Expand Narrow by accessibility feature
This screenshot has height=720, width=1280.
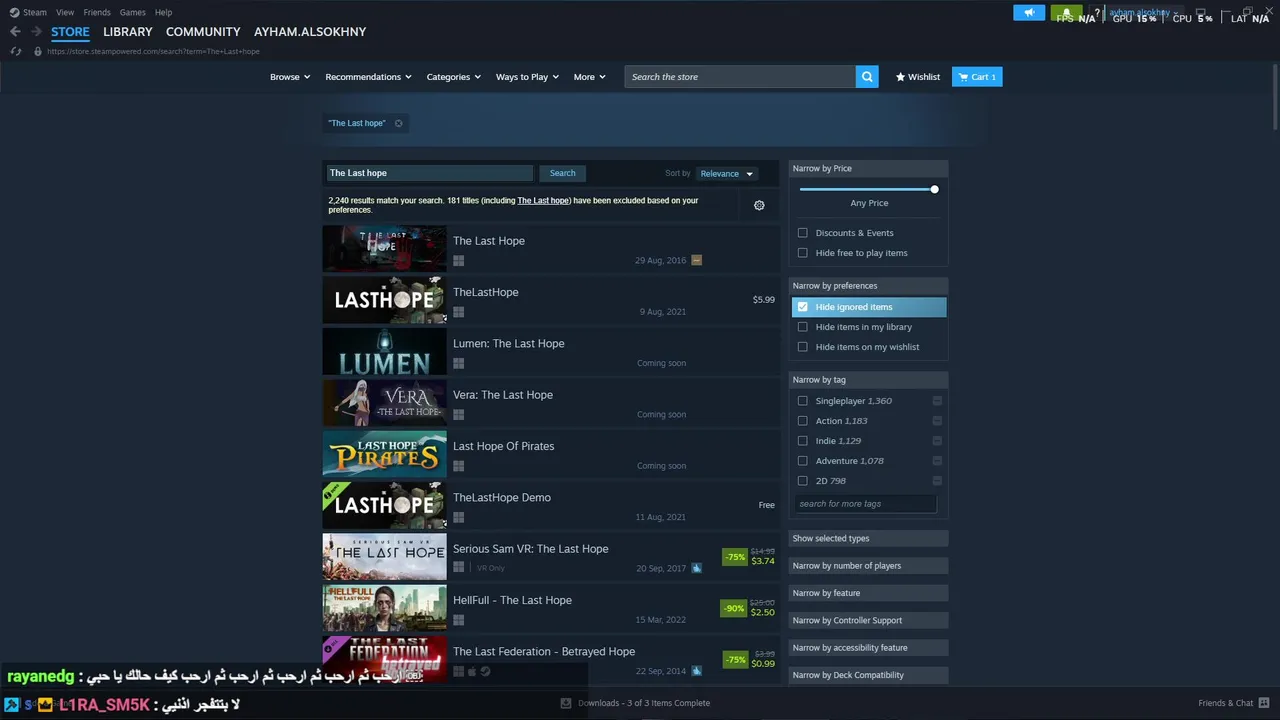pos(868,648)
